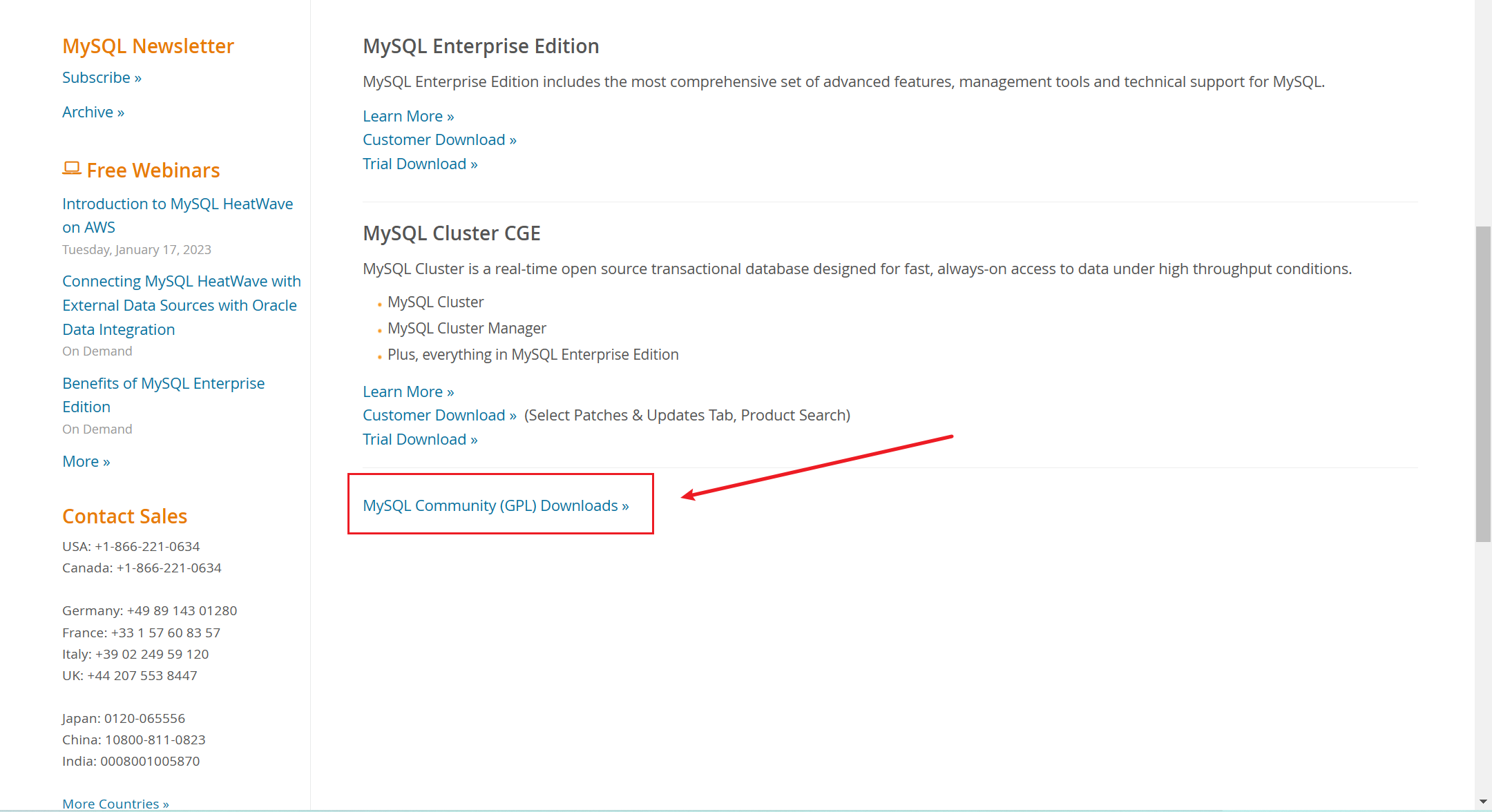This screenshot has height=812, width=1492.
Task: Expand the More Countries chevron arrow
Action: tap(164, 803)
